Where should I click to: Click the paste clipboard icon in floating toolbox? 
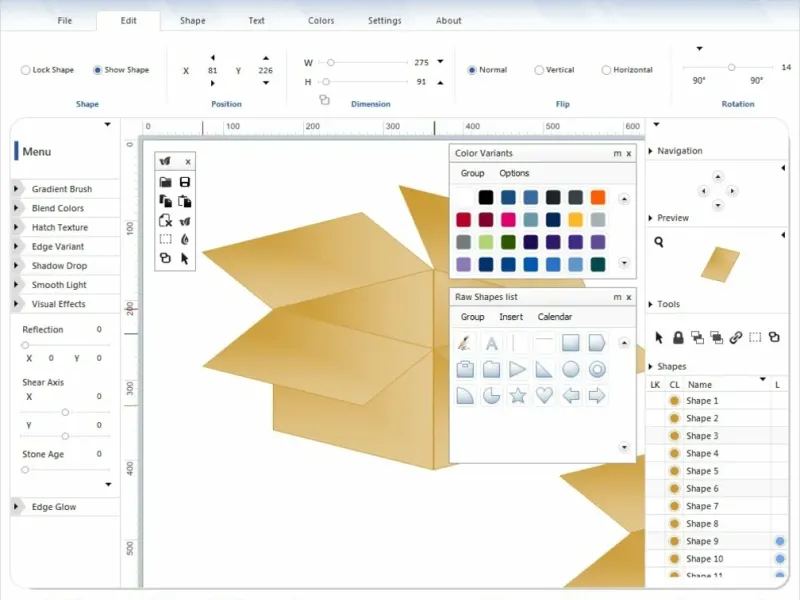click(x=185, y=202)
